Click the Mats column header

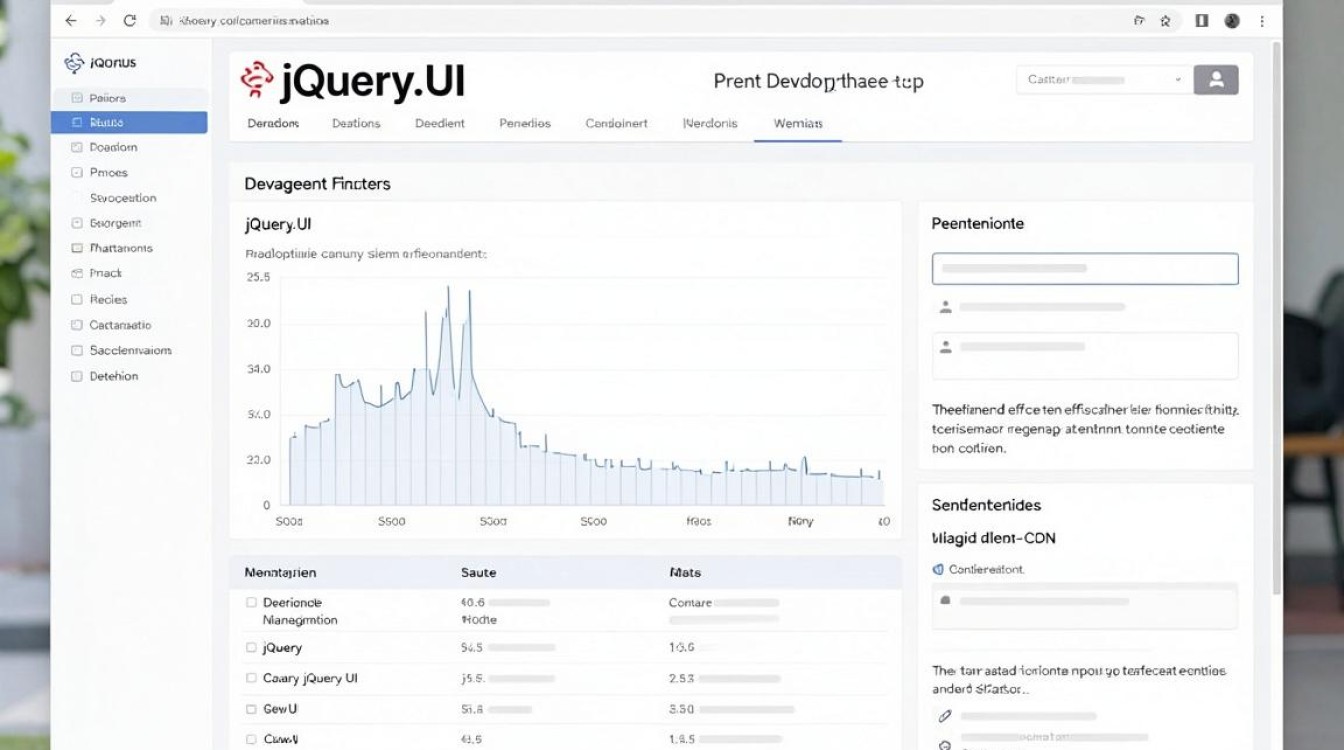coord(685,573)
